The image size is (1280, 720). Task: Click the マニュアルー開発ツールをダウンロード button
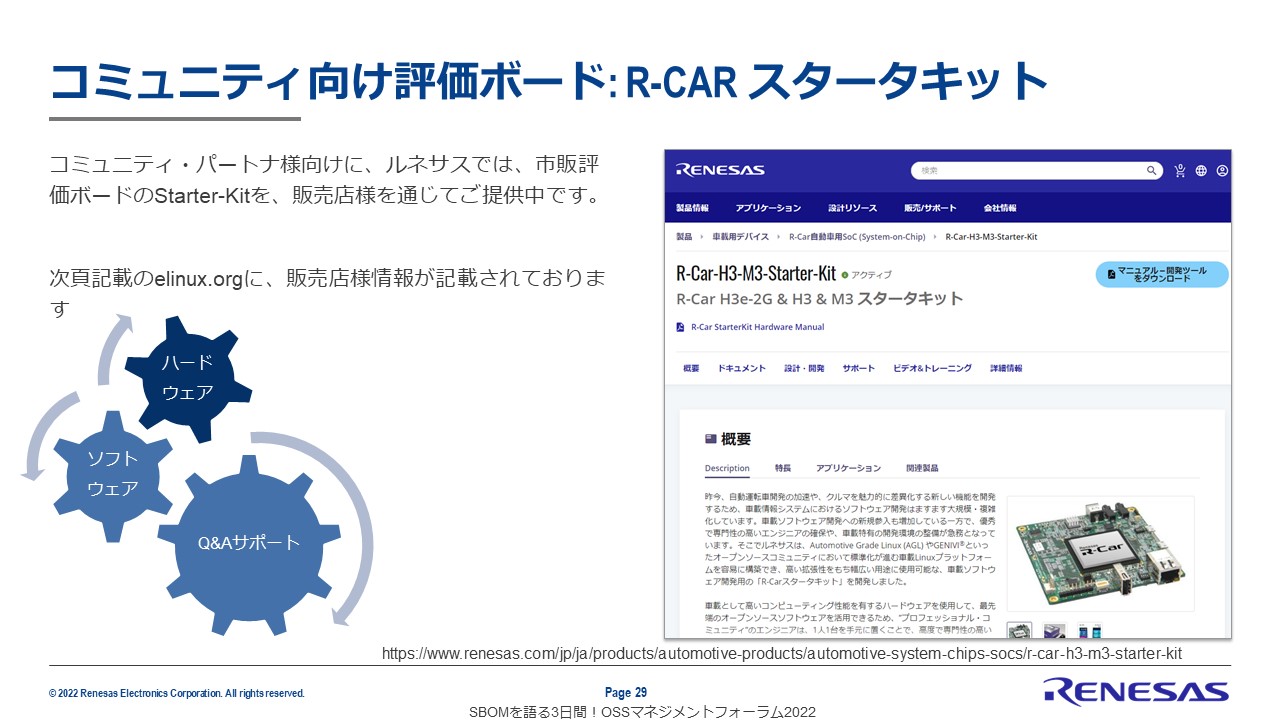[x=1161, y=274]
